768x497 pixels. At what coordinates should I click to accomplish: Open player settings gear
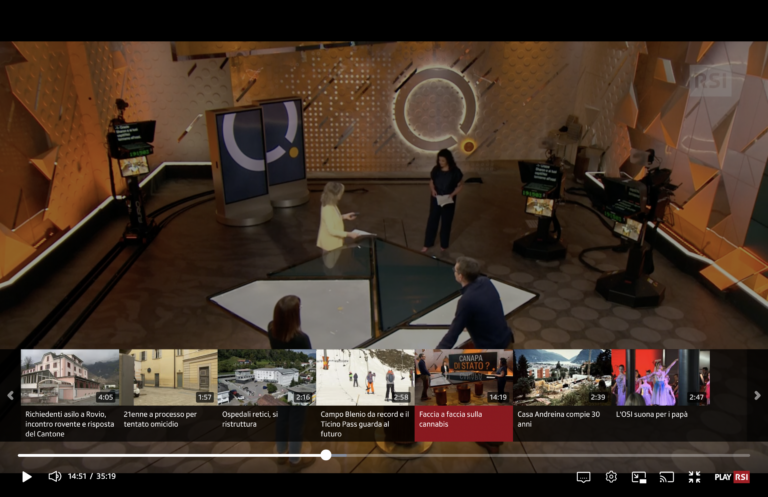point(611,477)
